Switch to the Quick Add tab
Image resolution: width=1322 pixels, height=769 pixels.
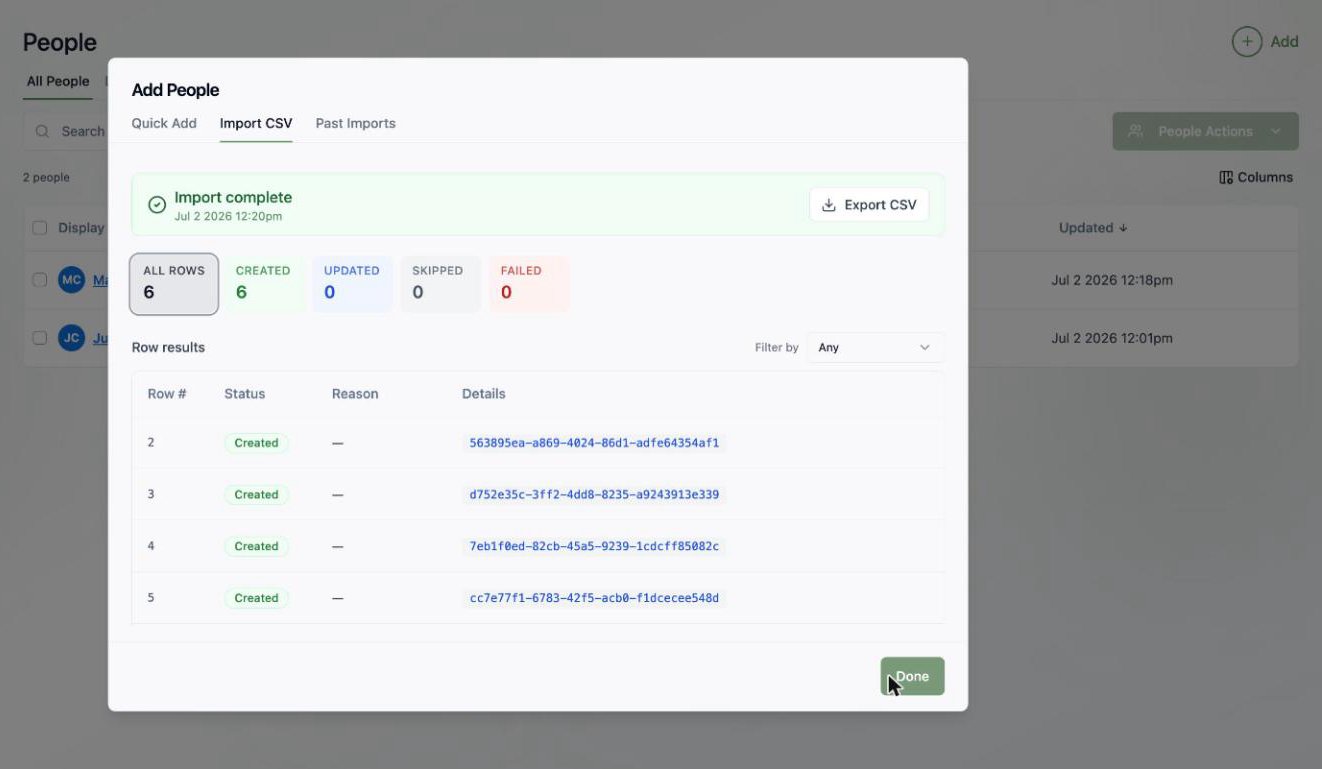pos(164,123)
